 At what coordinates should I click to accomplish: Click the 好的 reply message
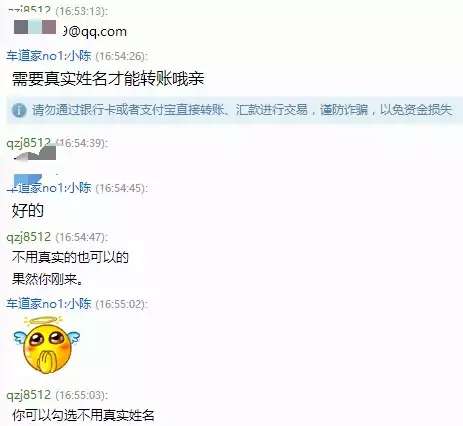pyautogui.click(x=28, y=211)
